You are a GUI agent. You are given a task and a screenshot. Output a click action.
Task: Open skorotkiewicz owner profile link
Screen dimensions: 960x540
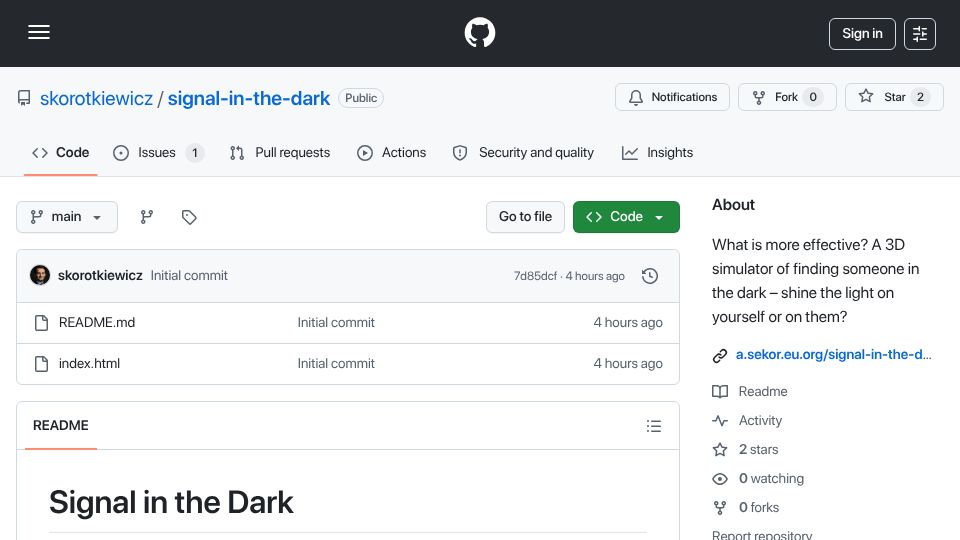[x=96, y=99]
